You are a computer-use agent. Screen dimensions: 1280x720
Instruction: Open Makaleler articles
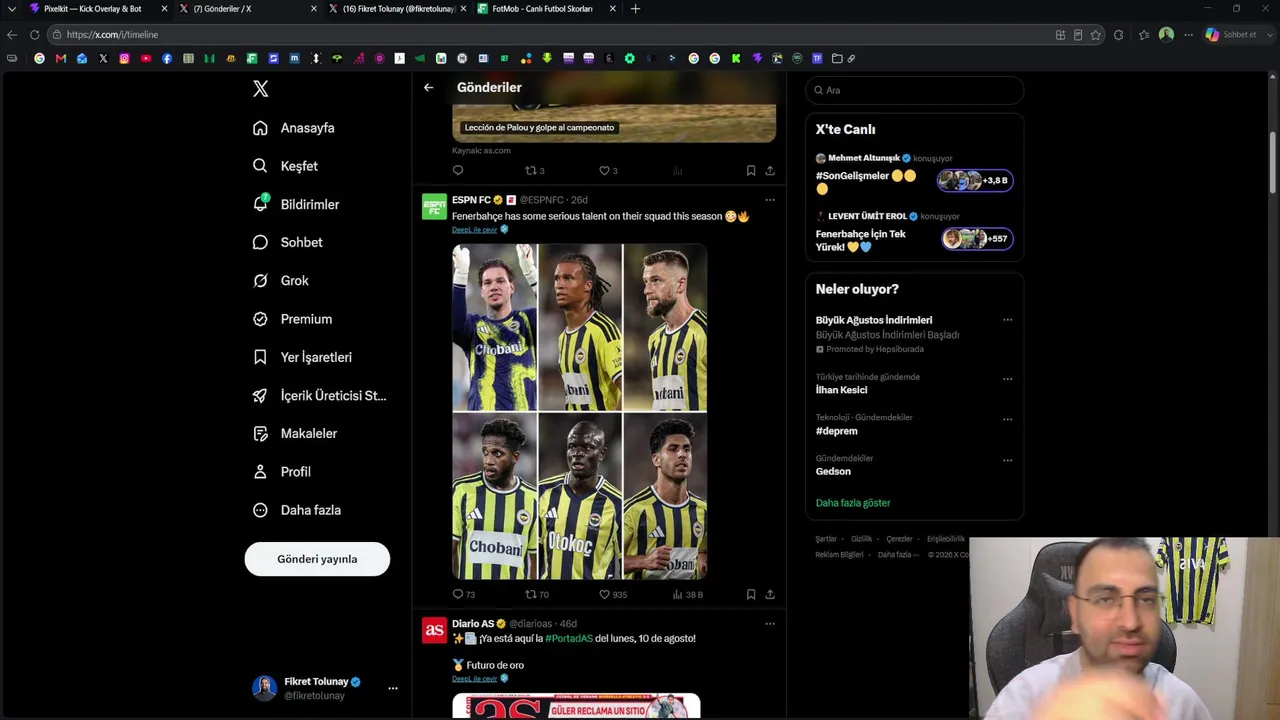coord(295,433)
